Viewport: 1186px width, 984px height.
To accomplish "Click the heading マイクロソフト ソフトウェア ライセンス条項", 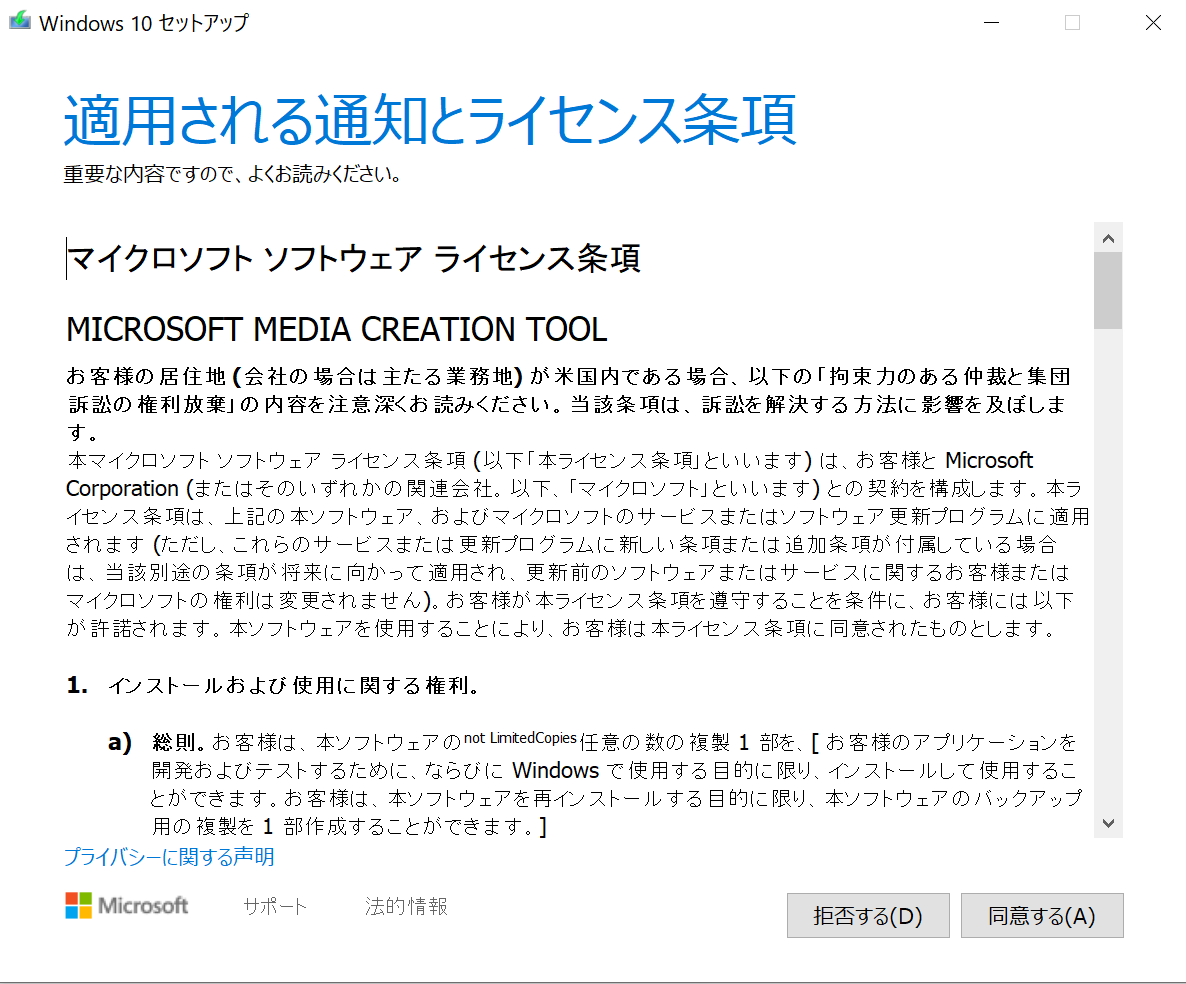I will click(354, 259).
